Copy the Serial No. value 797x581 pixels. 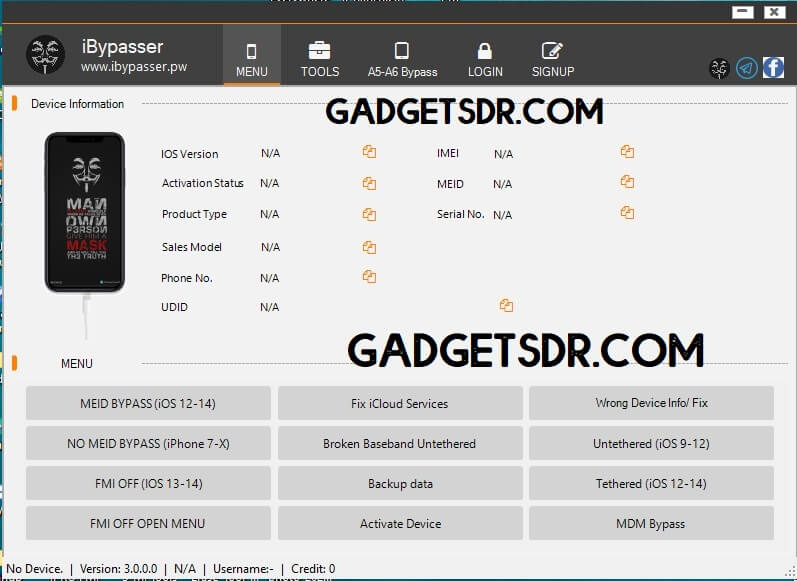[x=627, y=213]
